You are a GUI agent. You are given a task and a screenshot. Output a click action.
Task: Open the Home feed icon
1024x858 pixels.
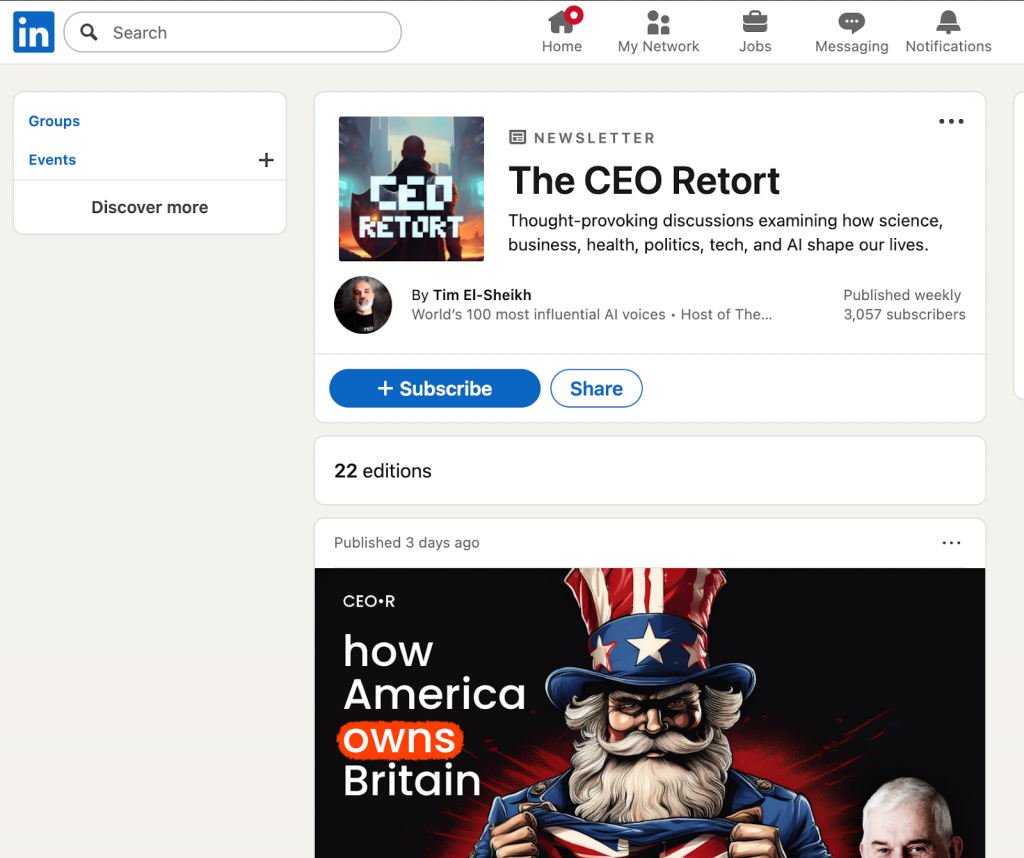pos(562,22)
